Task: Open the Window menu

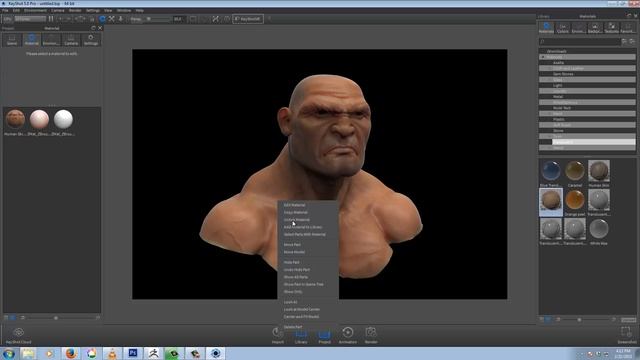Action: [124, 10]
